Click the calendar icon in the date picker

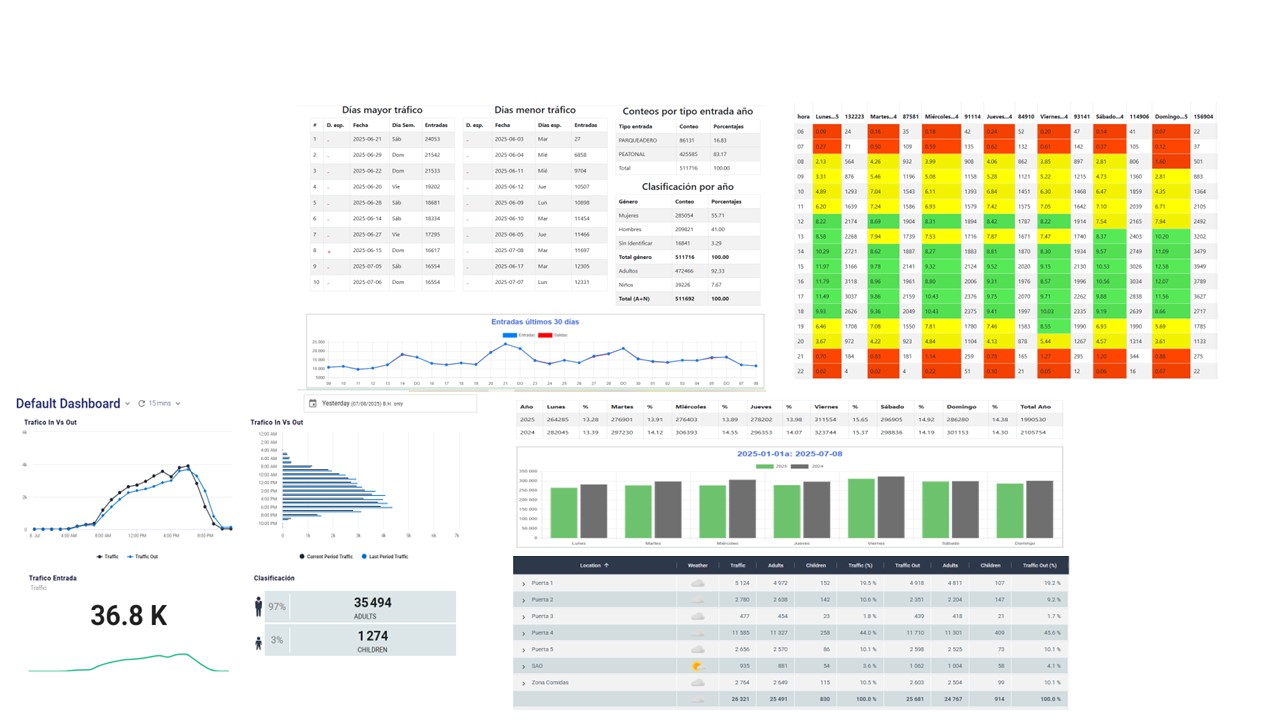(313, 403)
